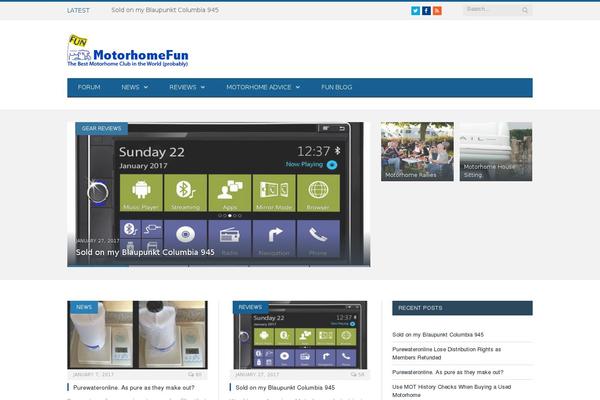Open recent post 'Sold on my Blaupunkt Columbia 945'

[438, 335]
